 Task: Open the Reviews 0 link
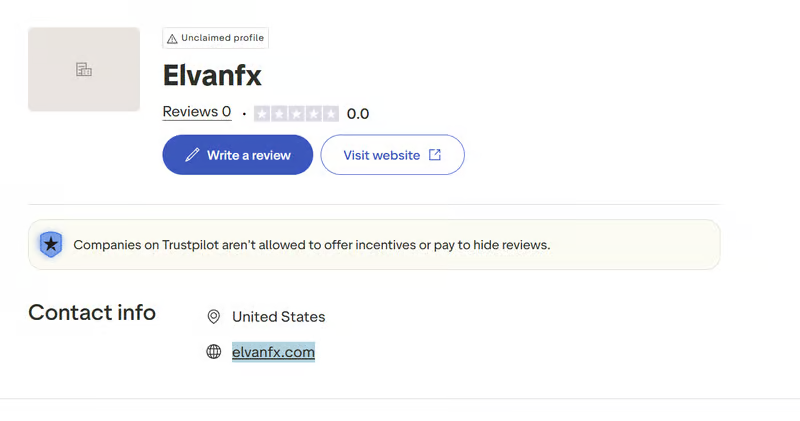197,112
